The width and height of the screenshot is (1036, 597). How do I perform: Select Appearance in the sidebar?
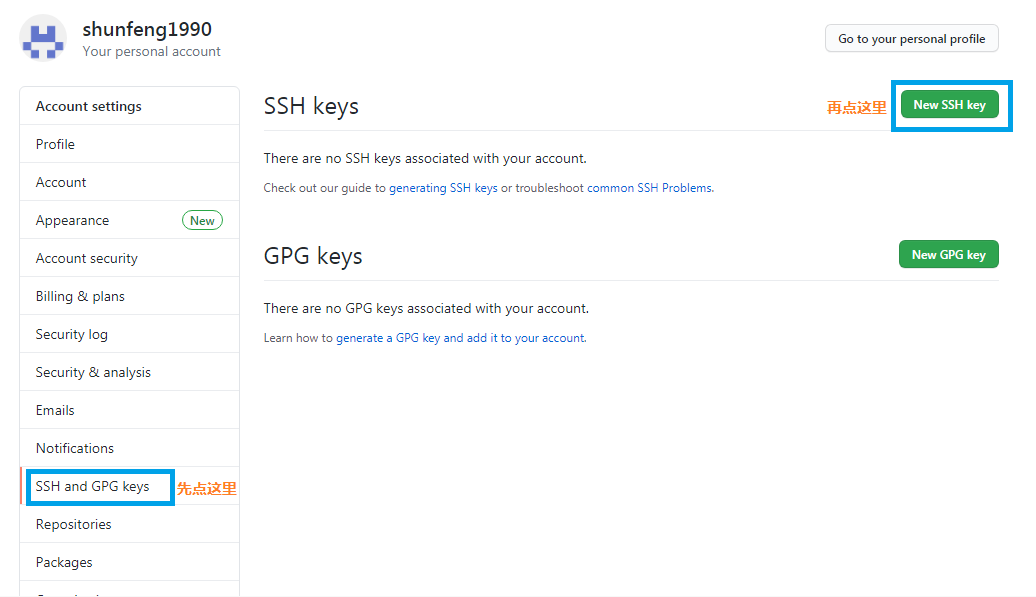click(x=72, y=220)
